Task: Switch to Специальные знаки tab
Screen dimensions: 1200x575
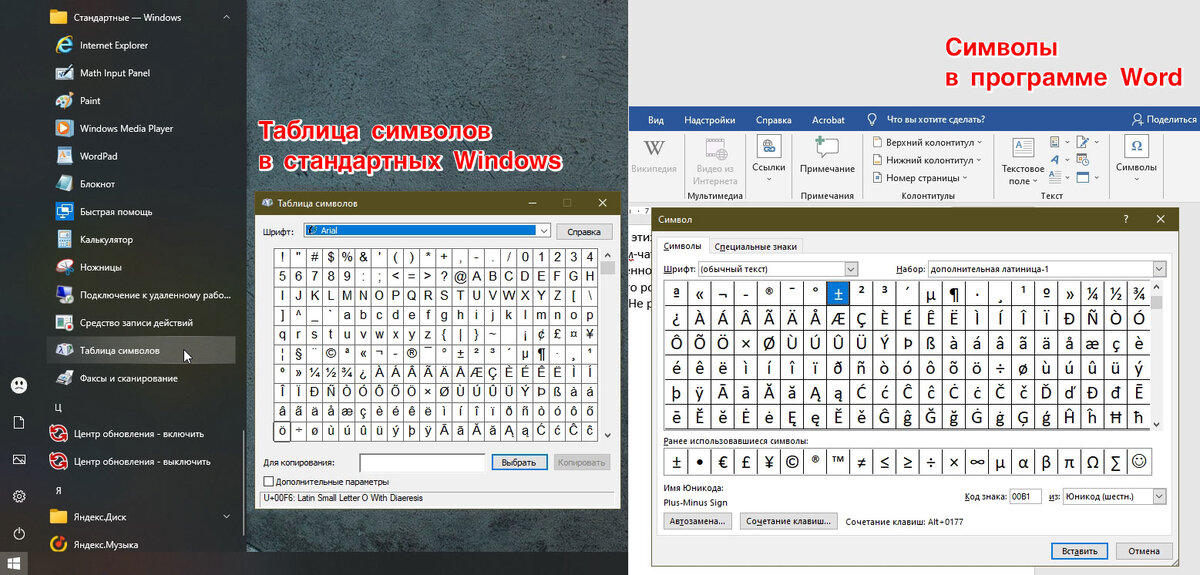Action: tap(755, 245)
